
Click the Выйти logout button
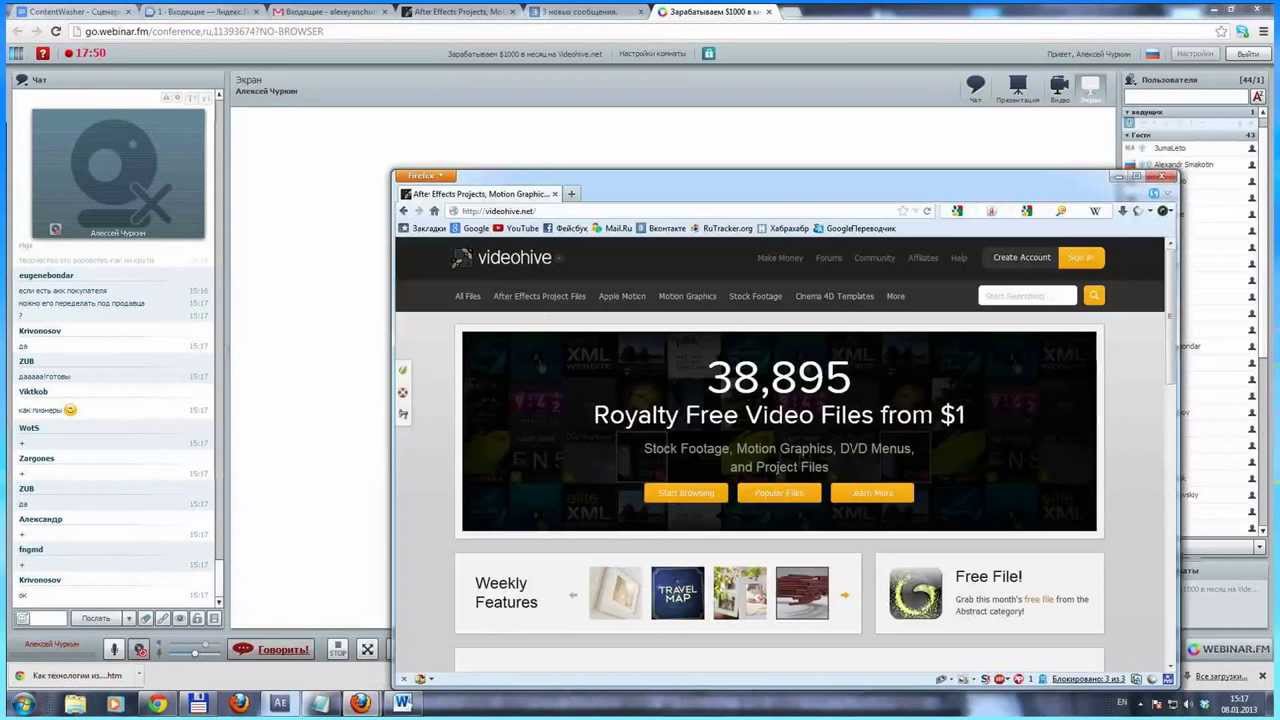point(1248,54)
